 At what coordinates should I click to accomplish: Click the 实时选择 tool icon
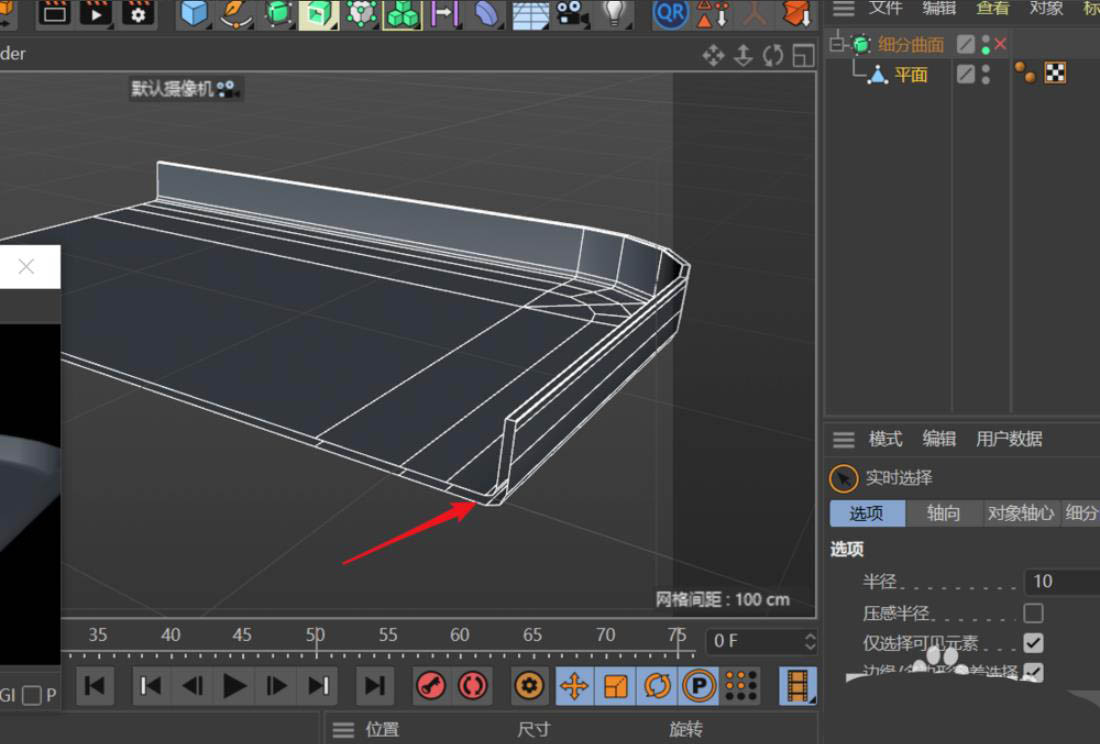[843, 479]
